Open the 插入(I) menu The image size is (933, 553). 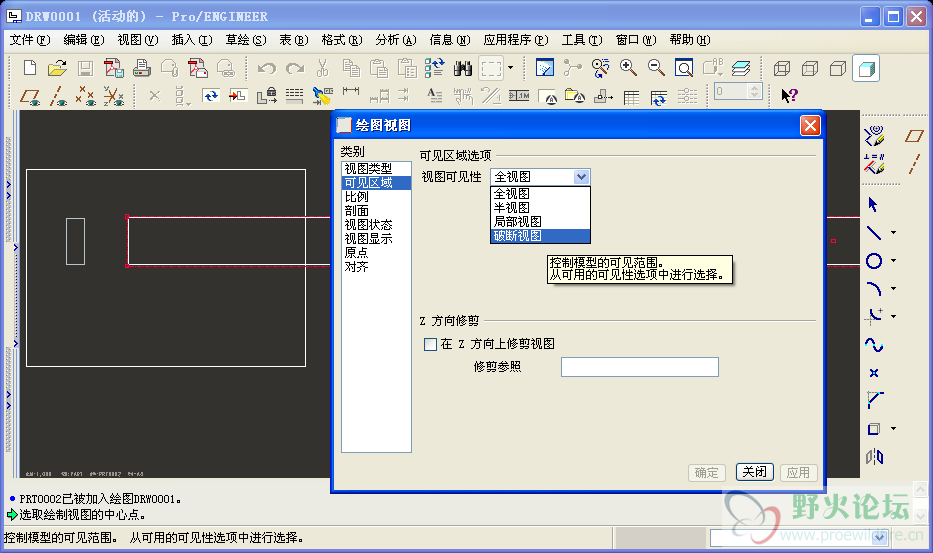[192, 40]
